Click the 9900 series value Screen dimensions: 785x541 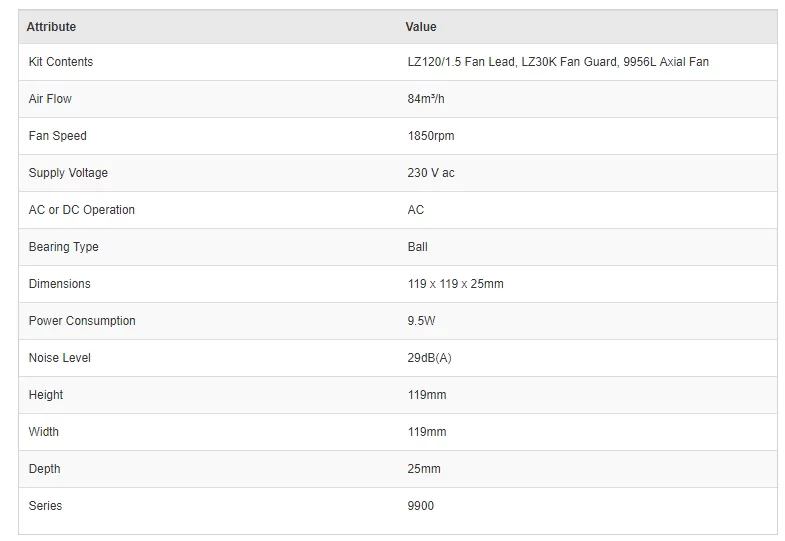click(421, 506)
